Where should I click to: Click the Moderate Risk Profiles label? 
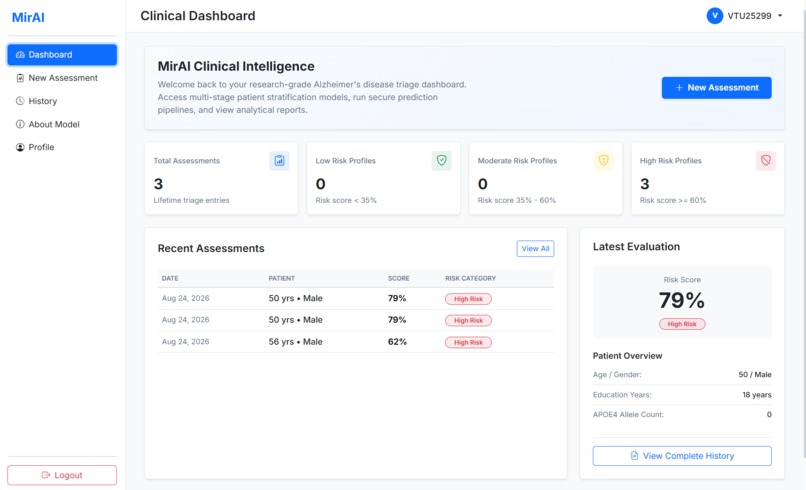[x=517, y=161]
